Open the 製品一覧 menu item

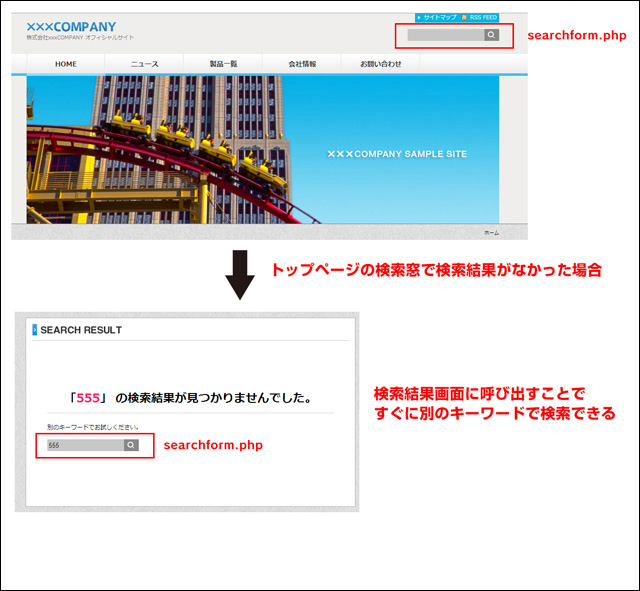(x=223, y=64)
